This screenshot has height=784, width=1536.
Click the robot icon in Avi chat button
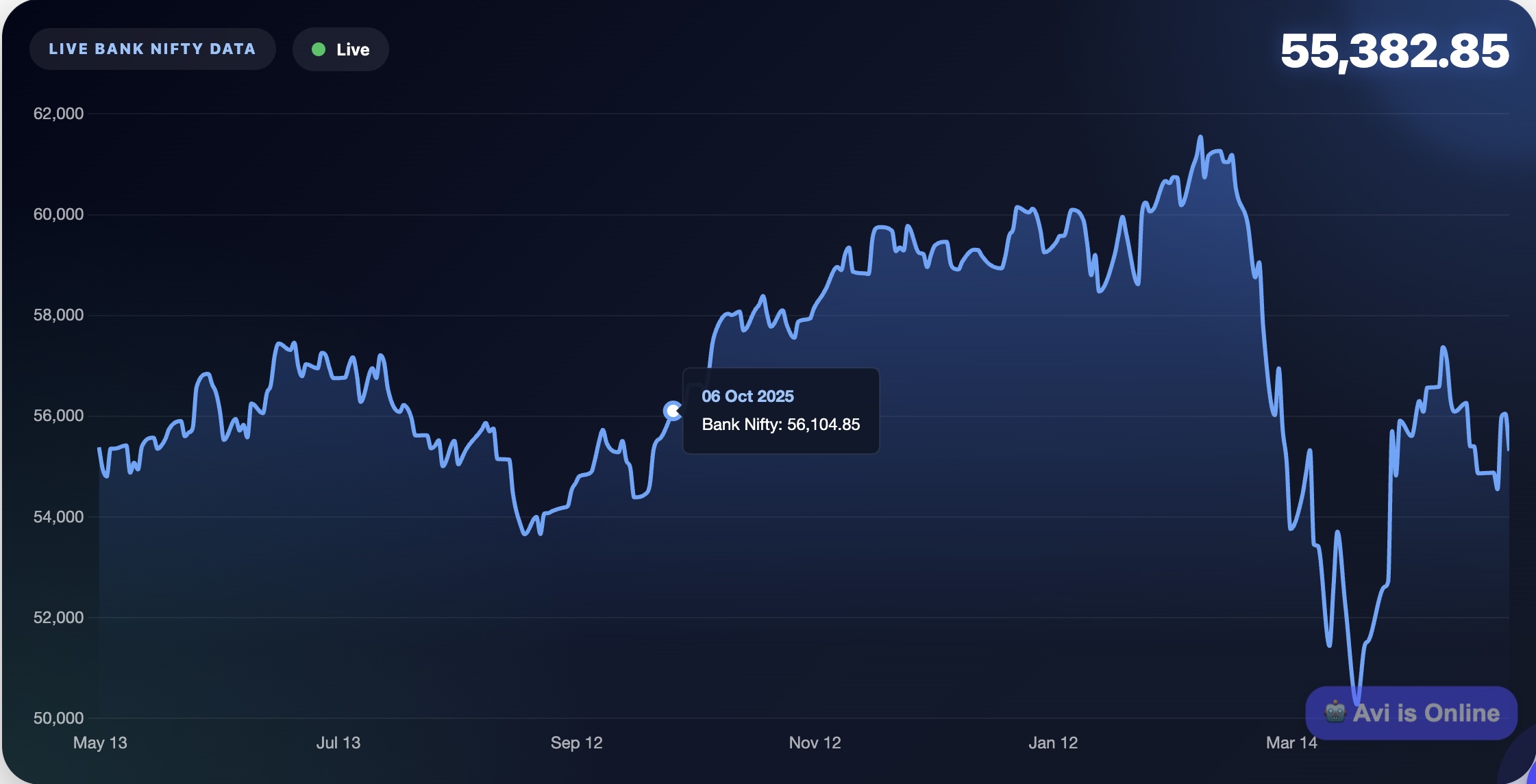1335,712
